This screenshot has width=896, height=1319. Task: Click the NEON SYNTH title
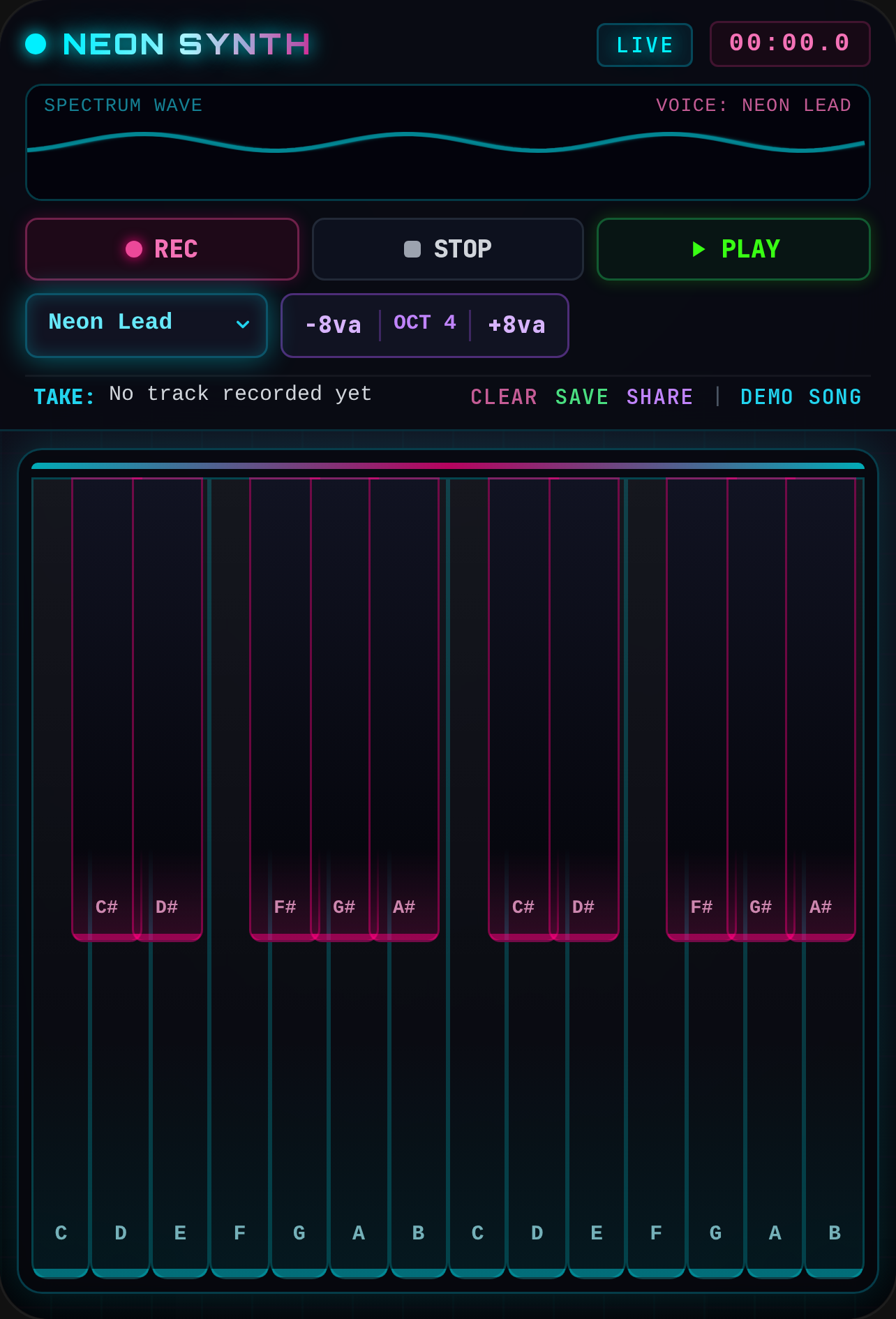(186, 44)
